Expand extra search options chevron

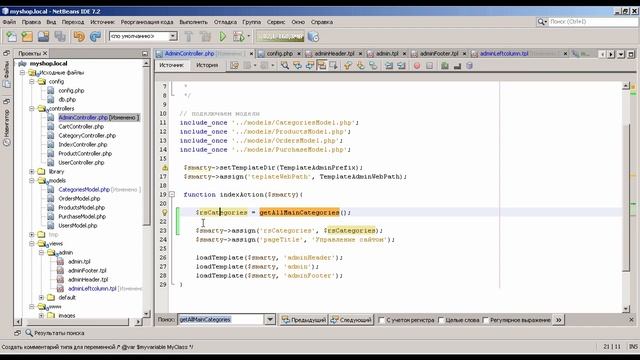click(558, 320)
